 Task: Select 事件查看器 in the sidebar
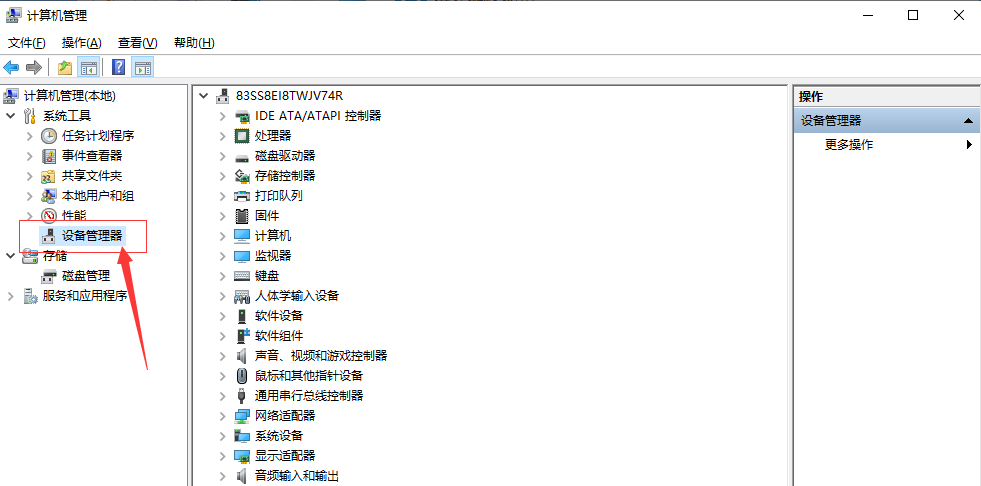tap(91, 155)
